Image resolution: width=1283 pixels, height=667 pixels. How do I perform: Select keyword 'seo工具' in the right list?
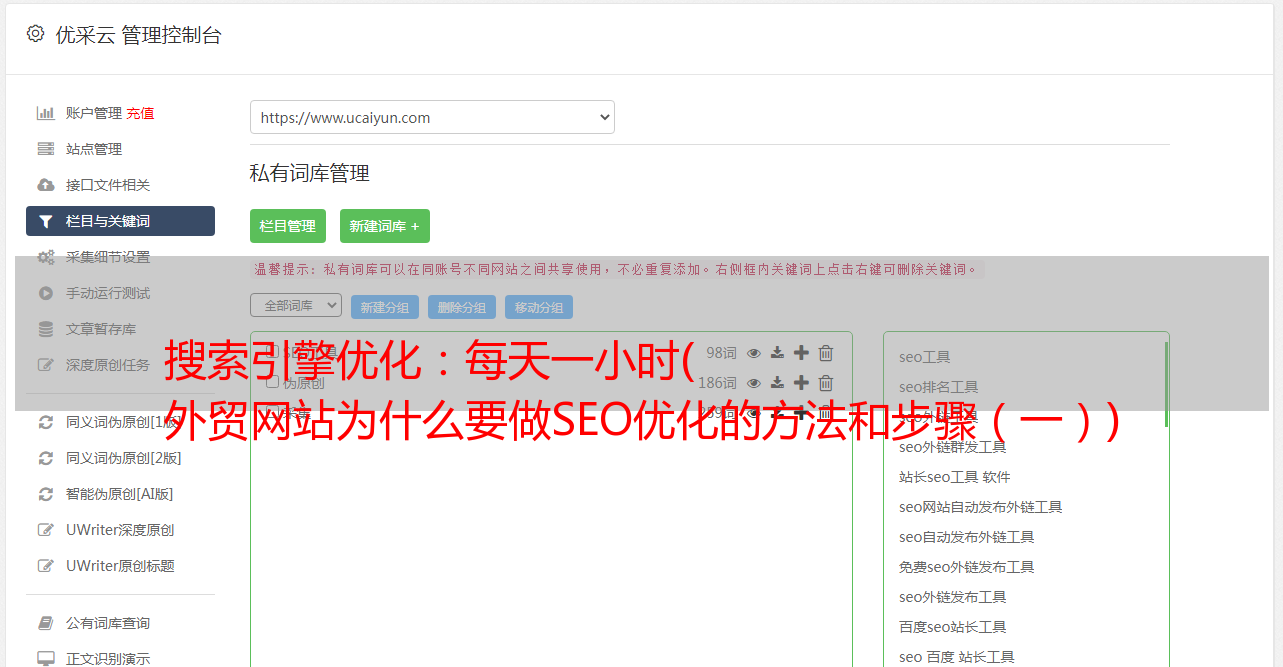click(x=925, y=357)
